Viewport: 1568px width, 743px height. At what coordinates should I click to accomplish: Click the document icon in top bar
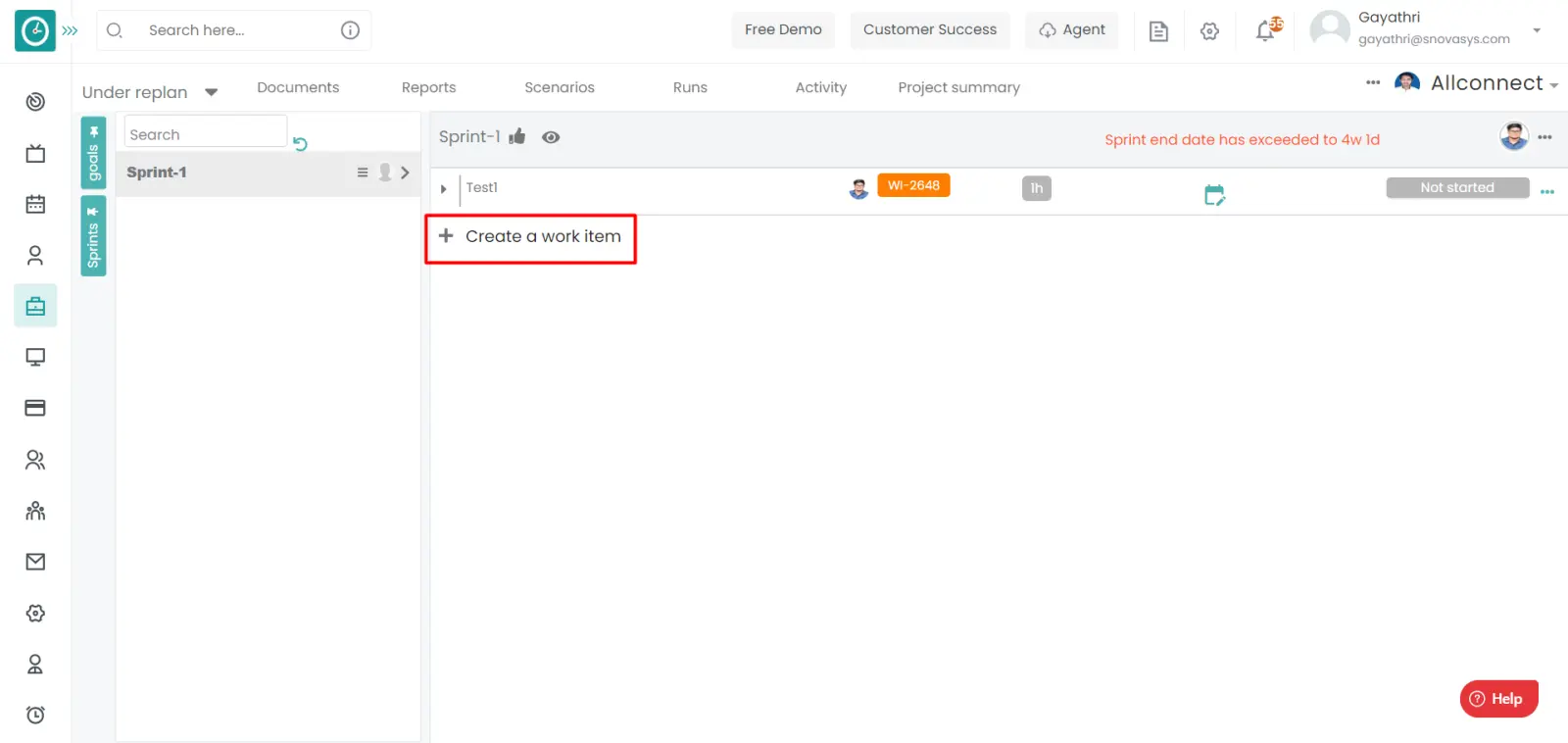[x=1158, y=31]
